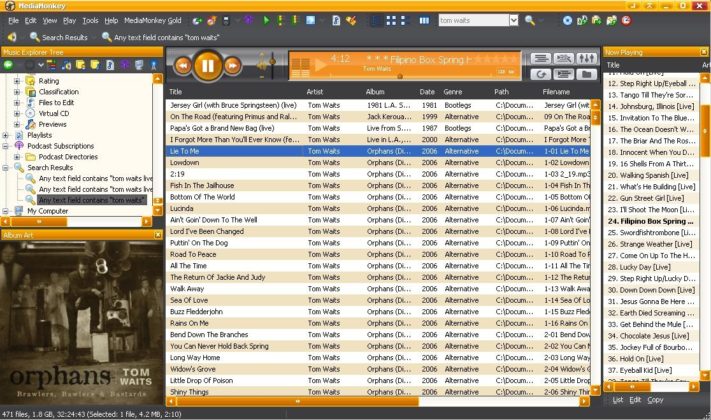Click the colored bars icon in Music Explorer toolbar
The height and width of the screenshot is (420, 711).
[51, 65]
